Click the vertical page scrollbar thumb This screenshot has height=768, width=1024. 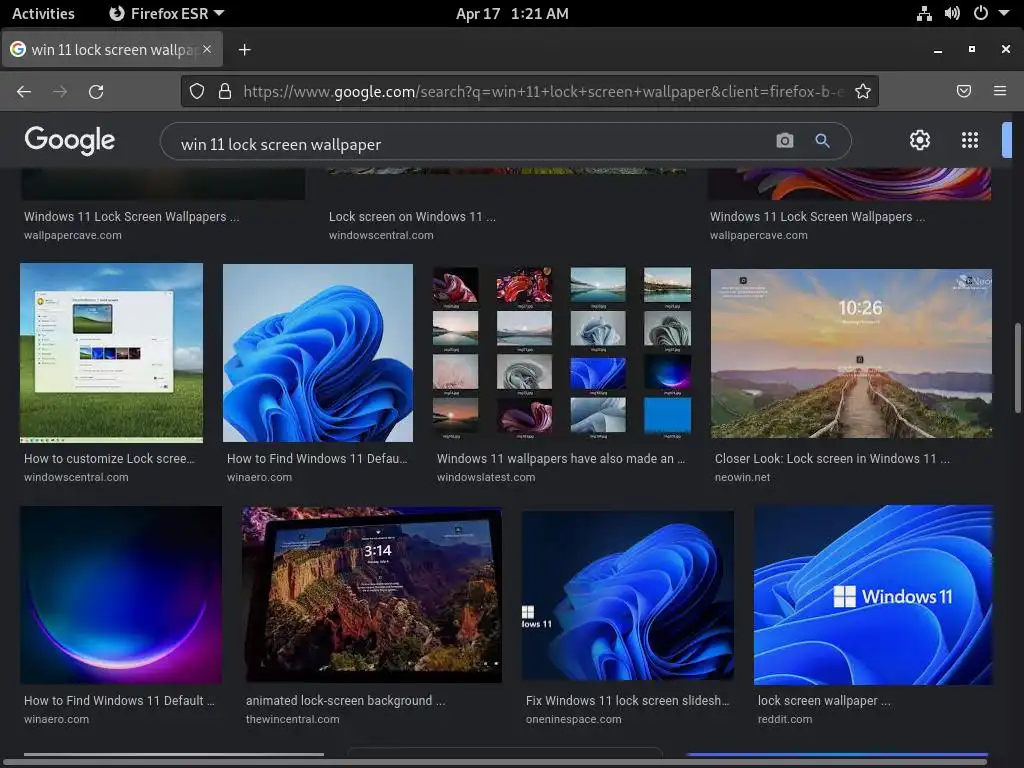tap(1017, 368)
